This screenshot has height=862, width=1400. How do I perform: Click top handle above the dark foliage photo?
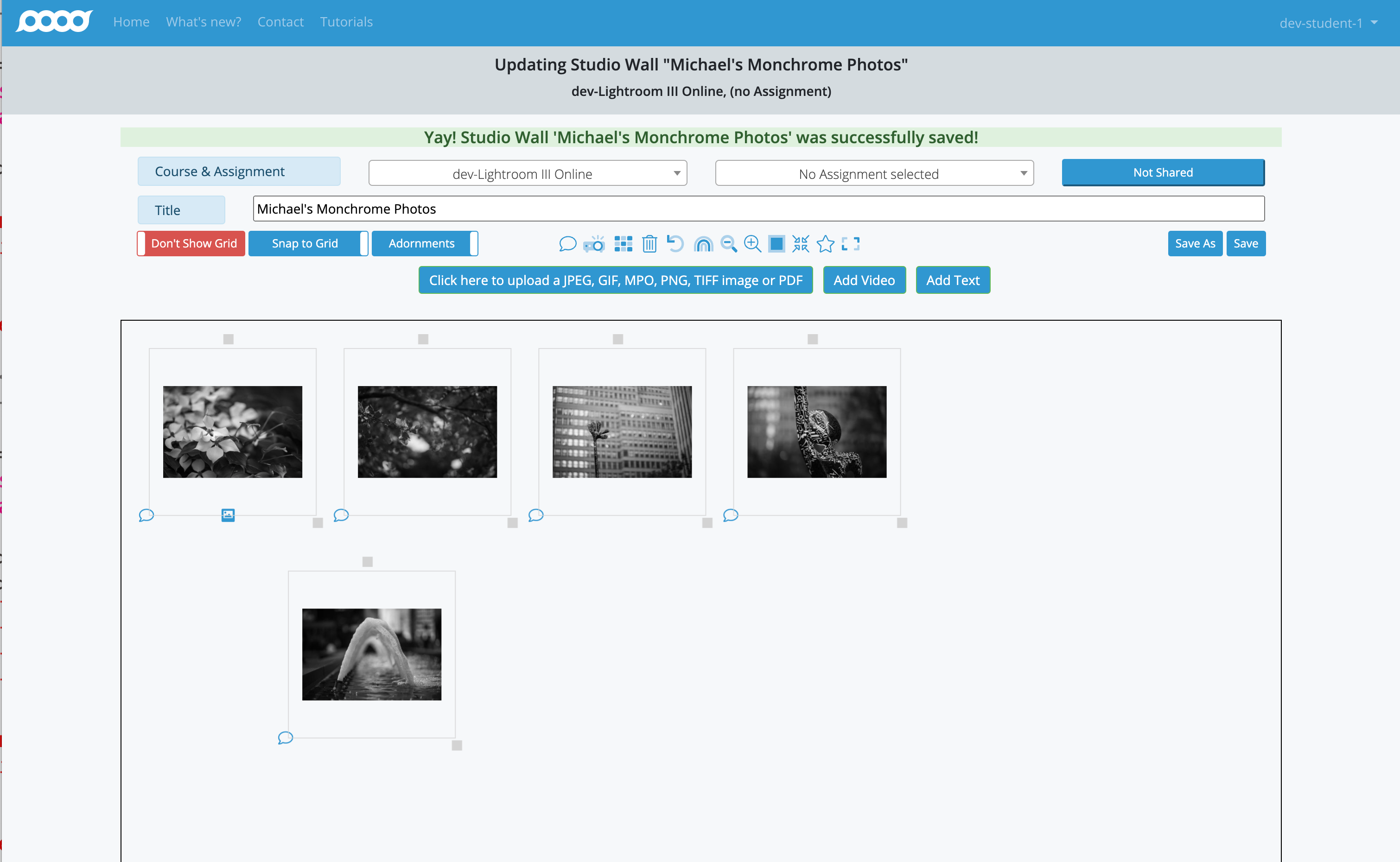423,339
